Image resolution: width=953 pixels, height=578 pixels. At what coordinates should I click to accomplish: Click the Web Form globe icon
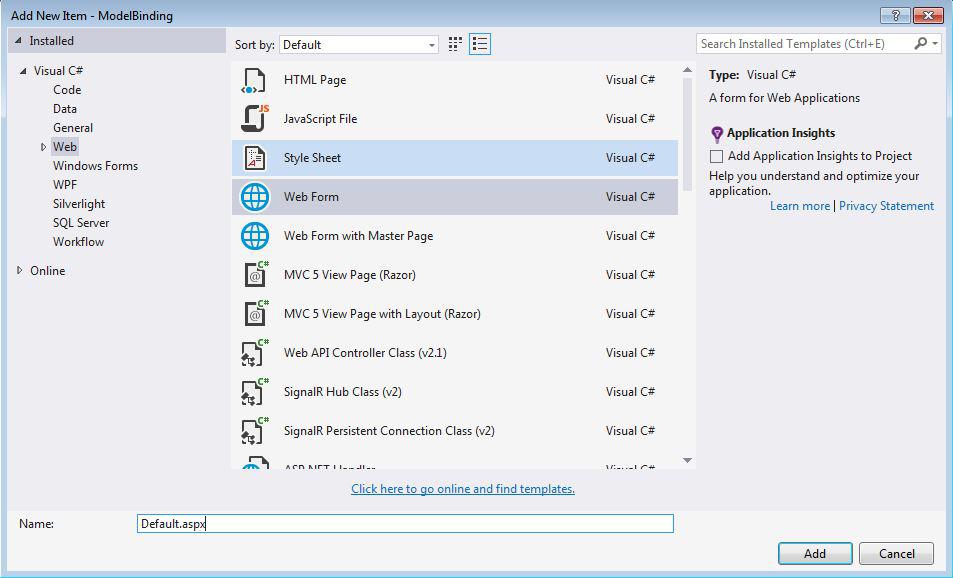254,196
